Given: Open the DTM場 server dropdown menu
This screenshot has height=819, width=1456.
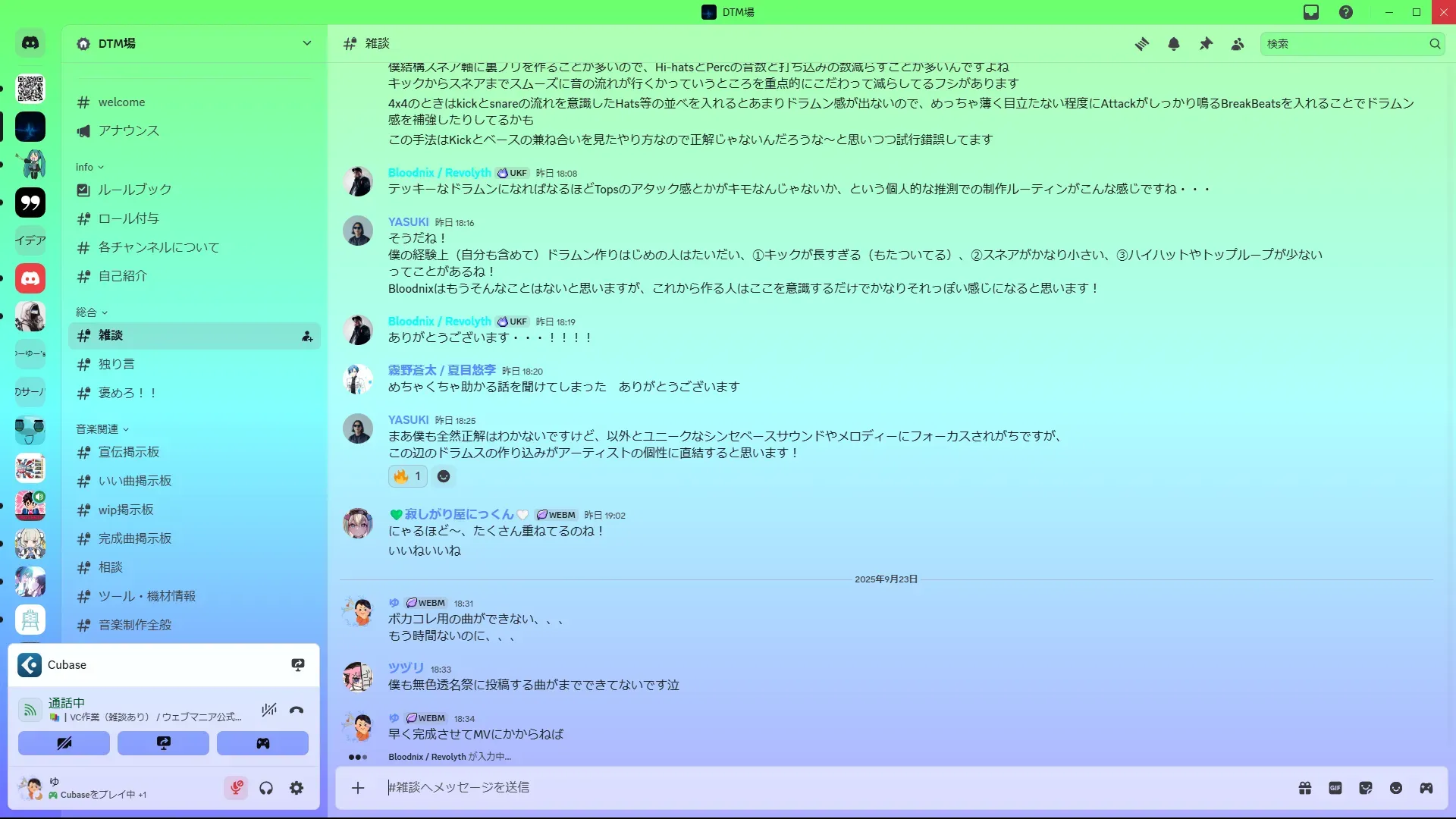Looking at the screenshot, I should [x=307, y=43].
